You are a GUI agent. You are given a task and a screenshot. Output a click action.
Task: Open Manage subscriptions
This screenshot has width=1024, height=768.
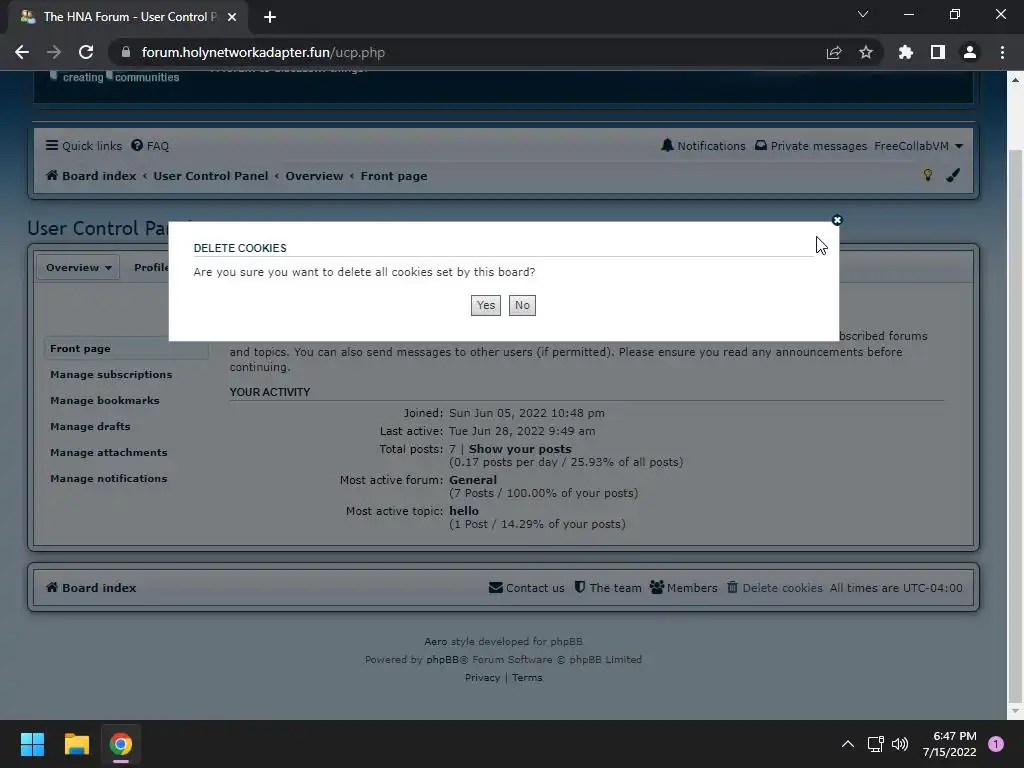[111, 375]
